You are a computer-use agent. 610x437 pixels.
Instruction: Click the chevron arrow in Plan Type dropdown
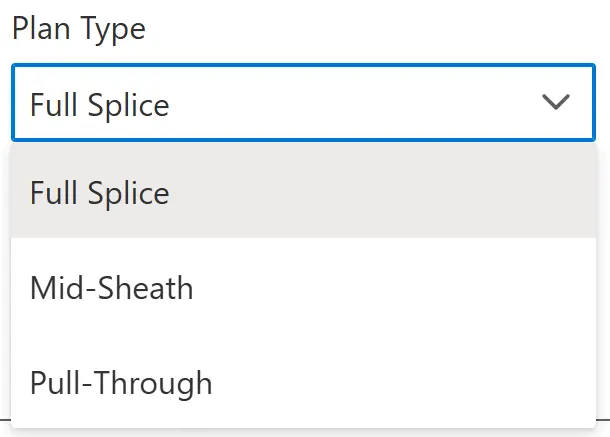coord(555,103)
